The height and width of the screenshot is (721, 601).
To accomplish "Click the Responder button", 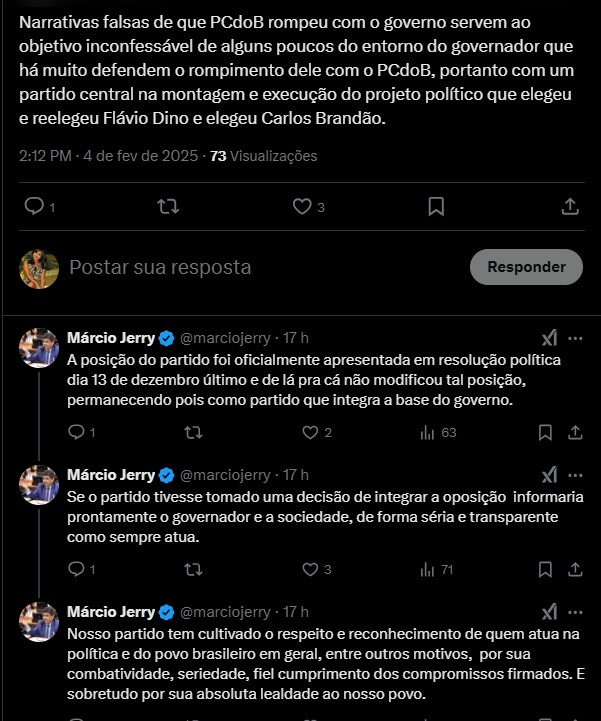I will click(x=526, y=267).
